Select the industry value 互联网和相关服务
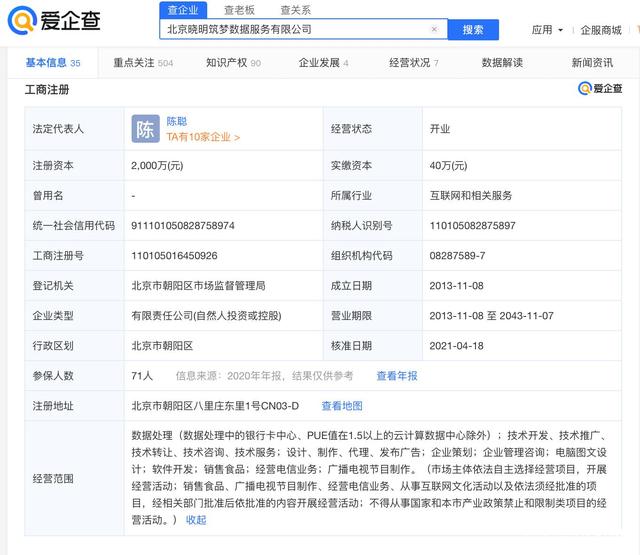Viewport: 640px width, 555px height. click(x=471, y=195)
